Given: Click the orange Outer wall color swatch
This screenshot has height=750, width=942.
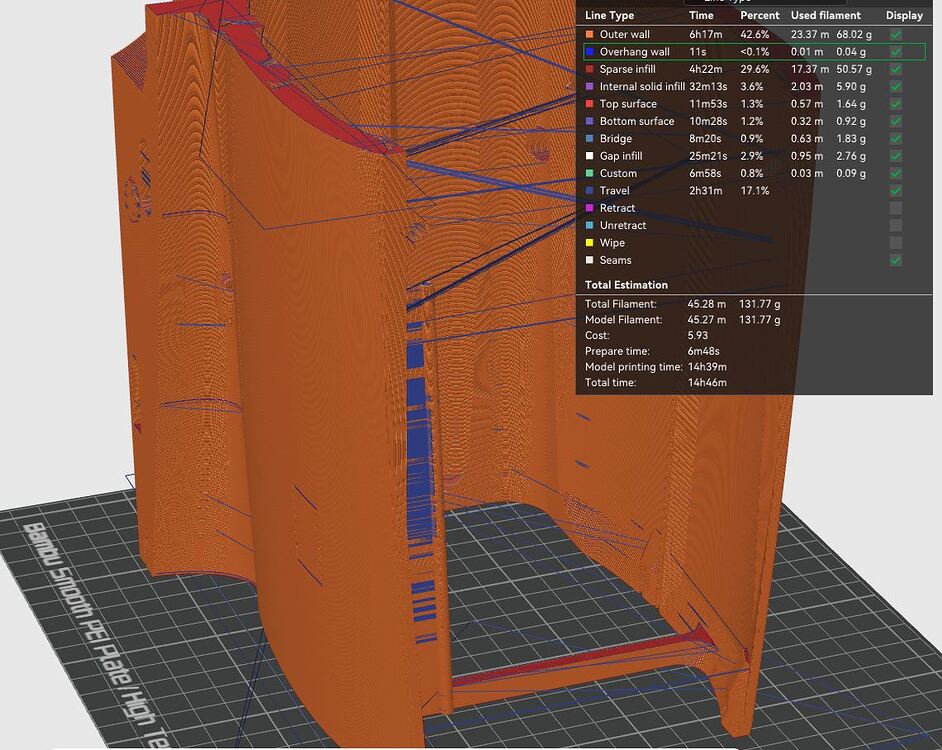Looking at the screenshot, I should (589, 35).
